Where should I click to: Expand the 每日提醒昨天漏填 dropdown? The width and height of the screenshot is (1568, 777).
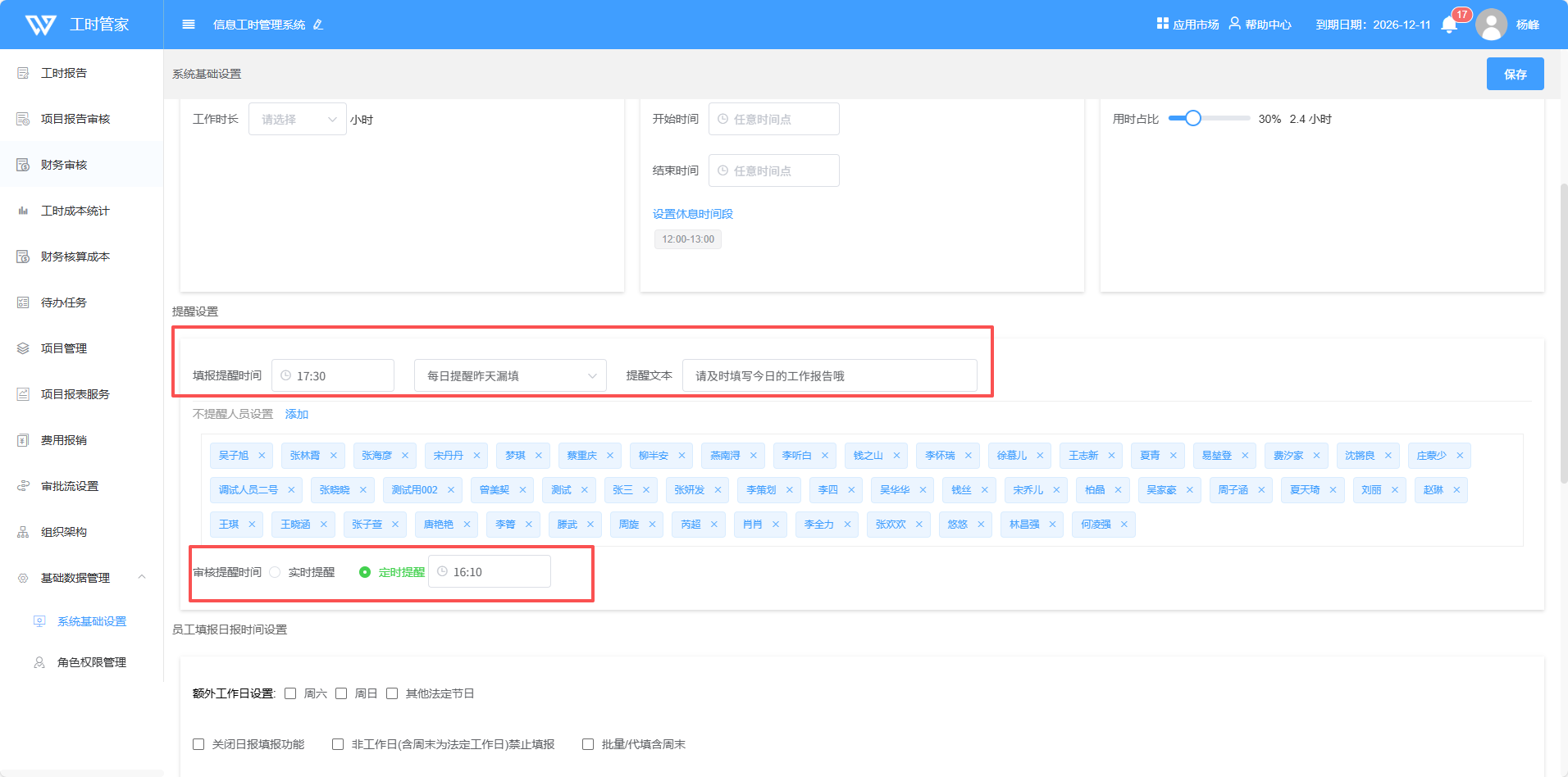point(510,376)
